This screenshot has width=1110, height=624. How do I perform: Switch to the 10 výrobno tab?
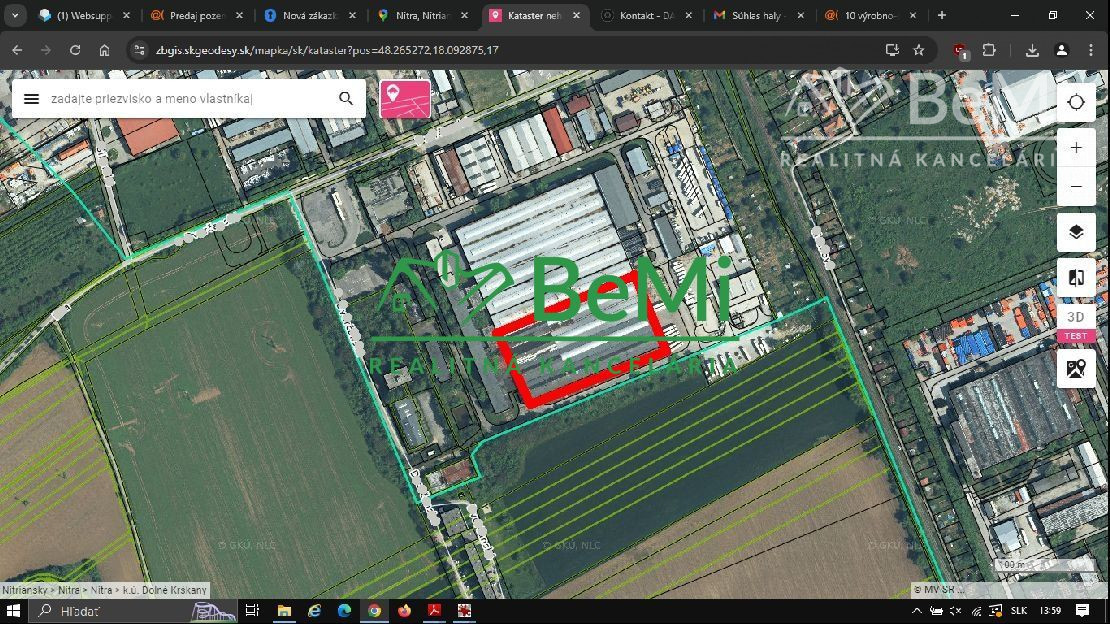[870, 15]
